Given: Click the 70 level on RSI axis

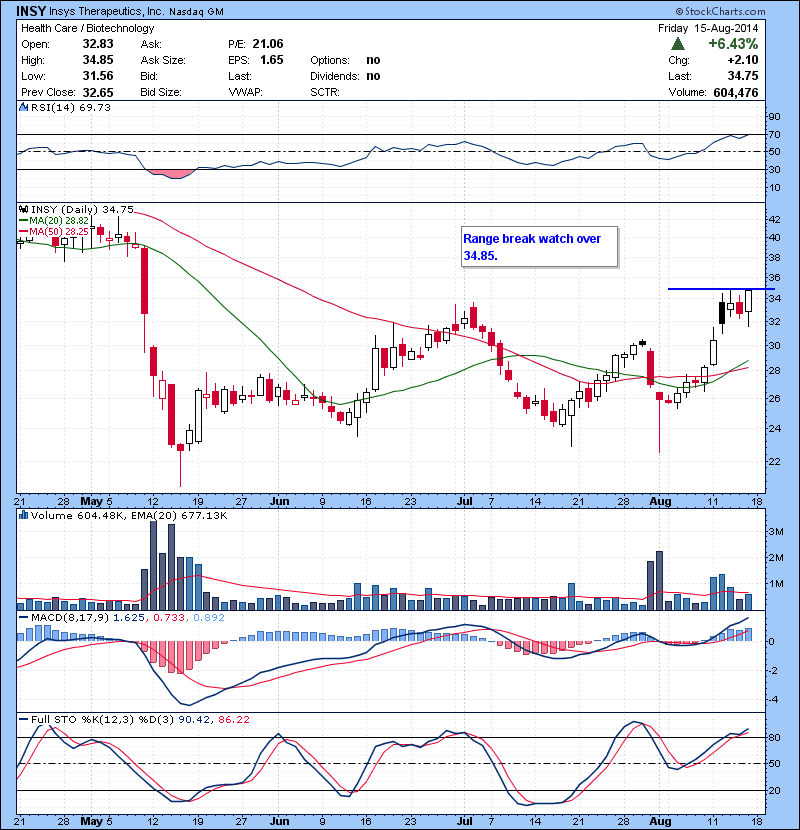Looking at the screenshot, I should click(x=774, y=134).
